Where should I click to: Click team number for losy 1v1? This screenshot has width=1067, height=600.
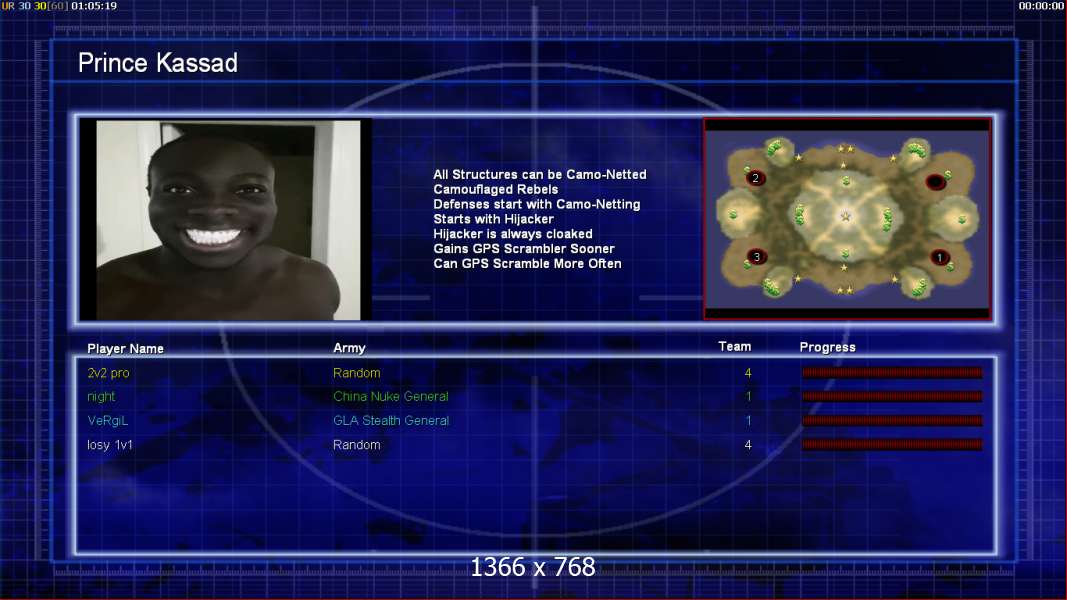click(748, 445)
